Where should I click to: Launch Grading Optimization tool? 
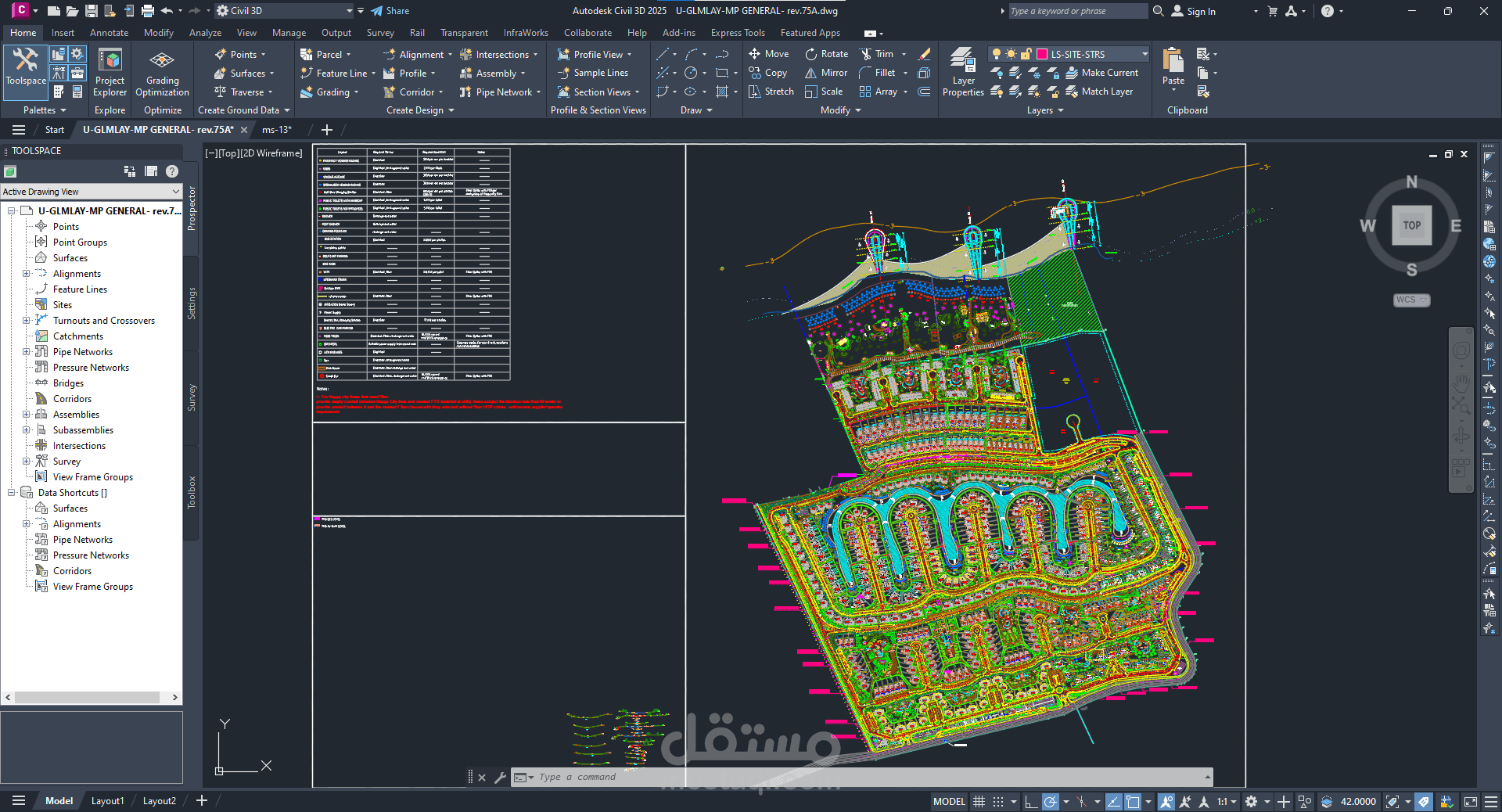(162, 74)
